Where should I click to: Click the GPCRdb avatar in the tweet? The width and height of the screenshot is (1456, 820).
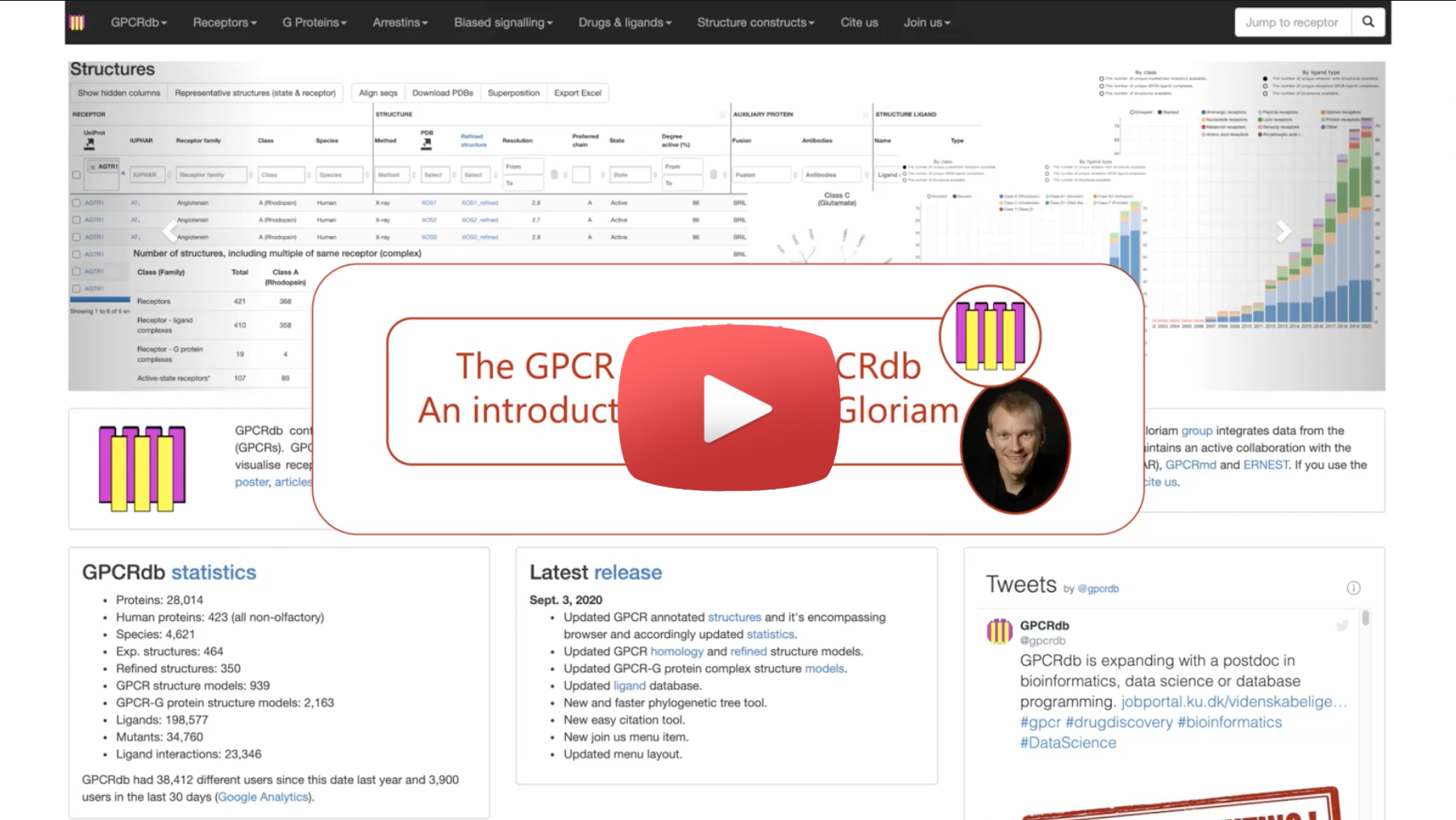[1000, 631]
